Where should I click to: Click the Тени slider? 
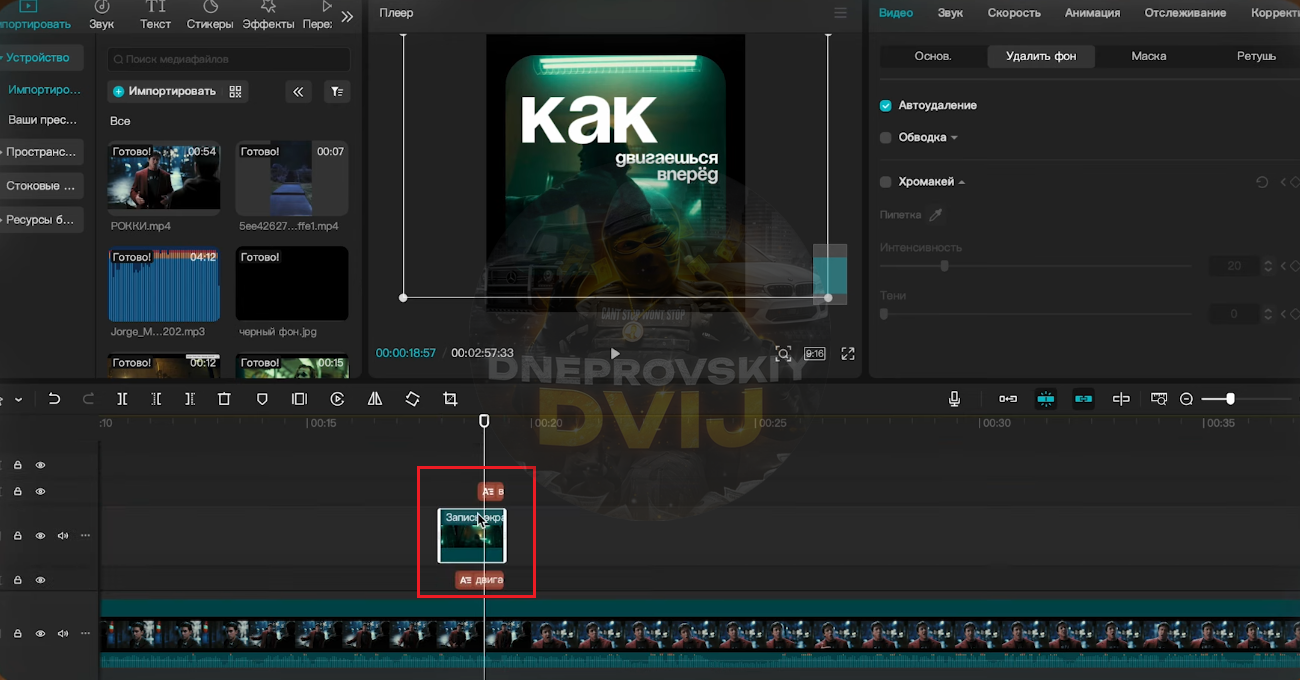(x=1036, y=314)
